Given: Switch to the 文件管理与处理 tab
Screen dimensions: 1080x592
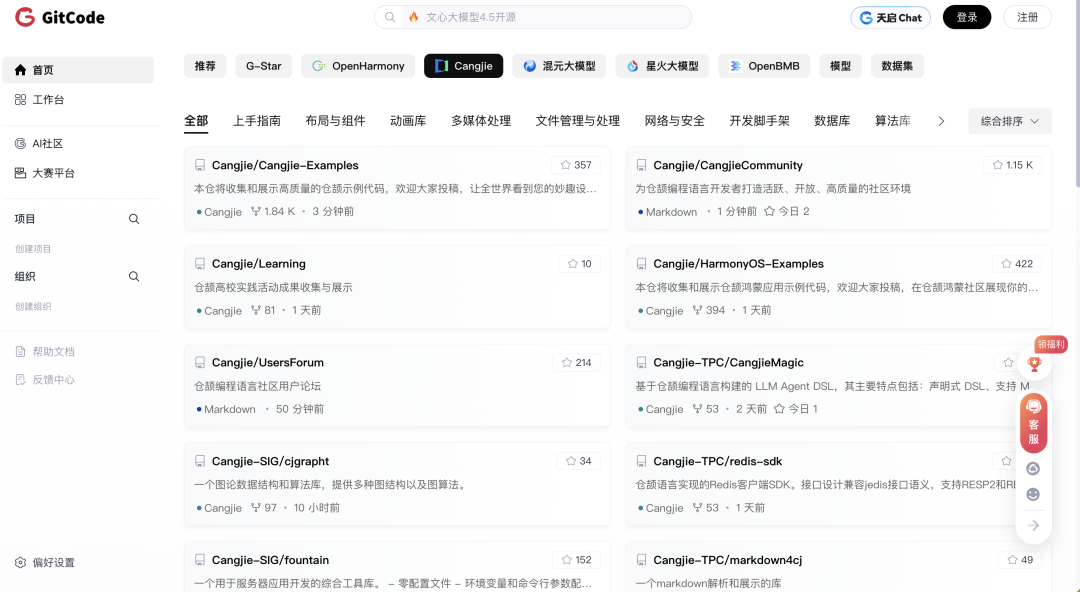Looking at the screenshot, I should click(x=578, y=121).
